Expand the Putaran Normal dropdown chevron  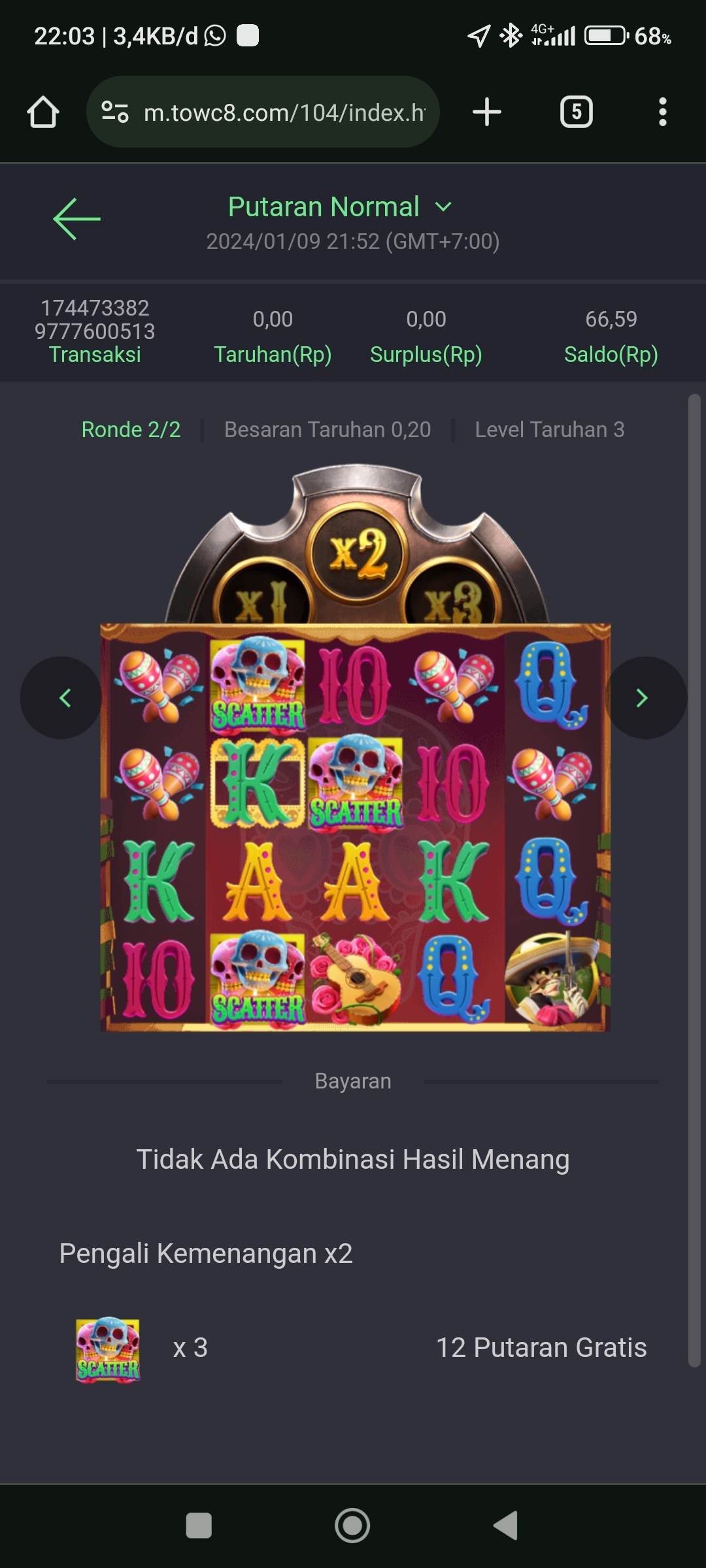point(443,207)
